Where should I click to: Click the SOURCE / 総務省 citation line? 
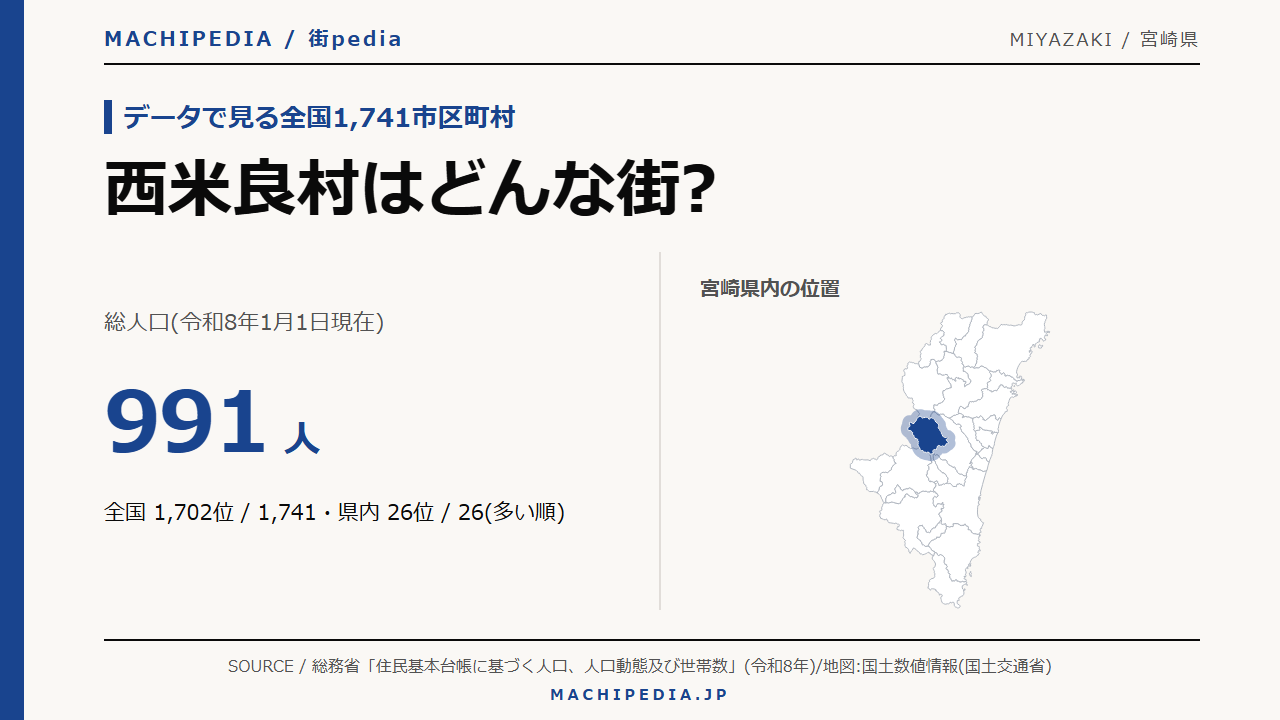click(640, 666)
